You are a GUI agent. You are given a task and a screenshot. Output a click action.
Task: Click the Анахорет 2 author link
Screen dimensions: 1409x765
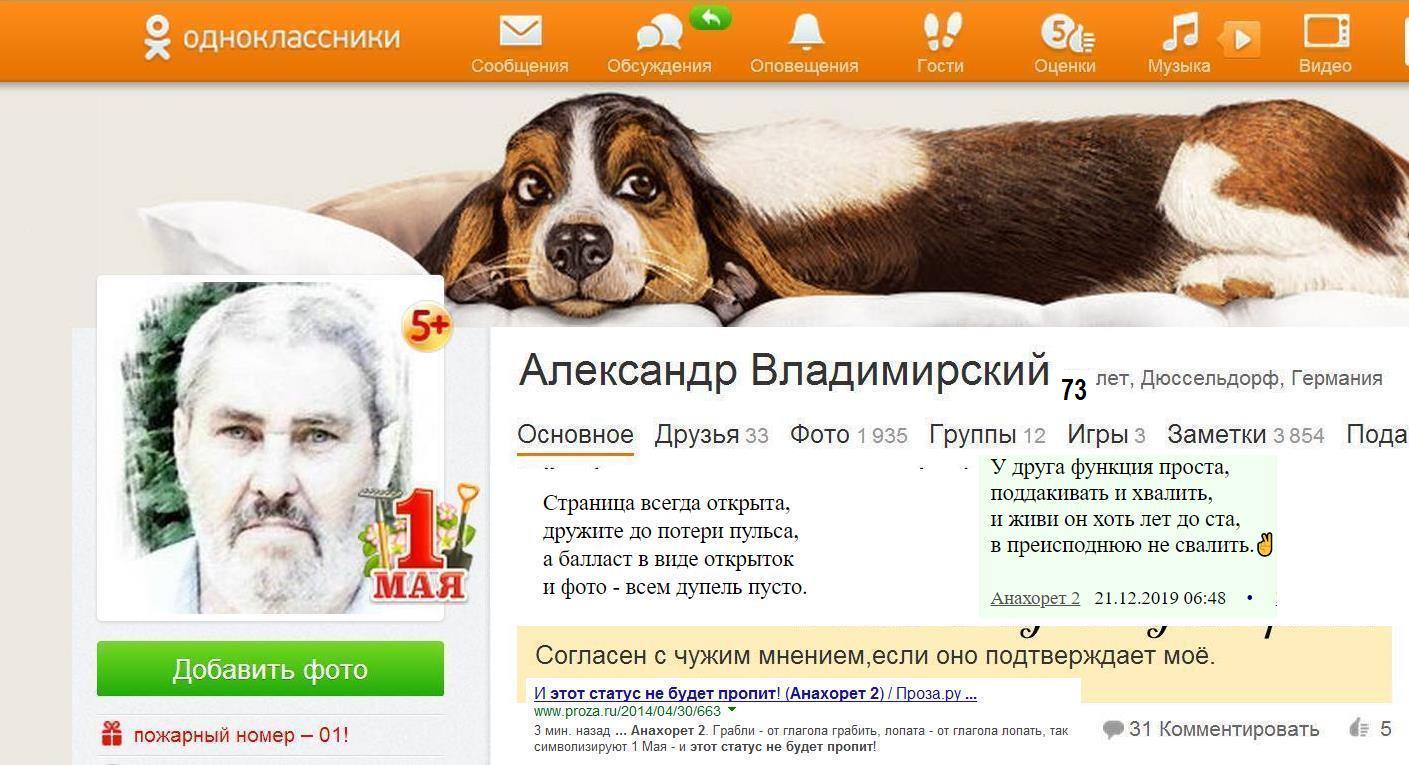[1035, 598]
